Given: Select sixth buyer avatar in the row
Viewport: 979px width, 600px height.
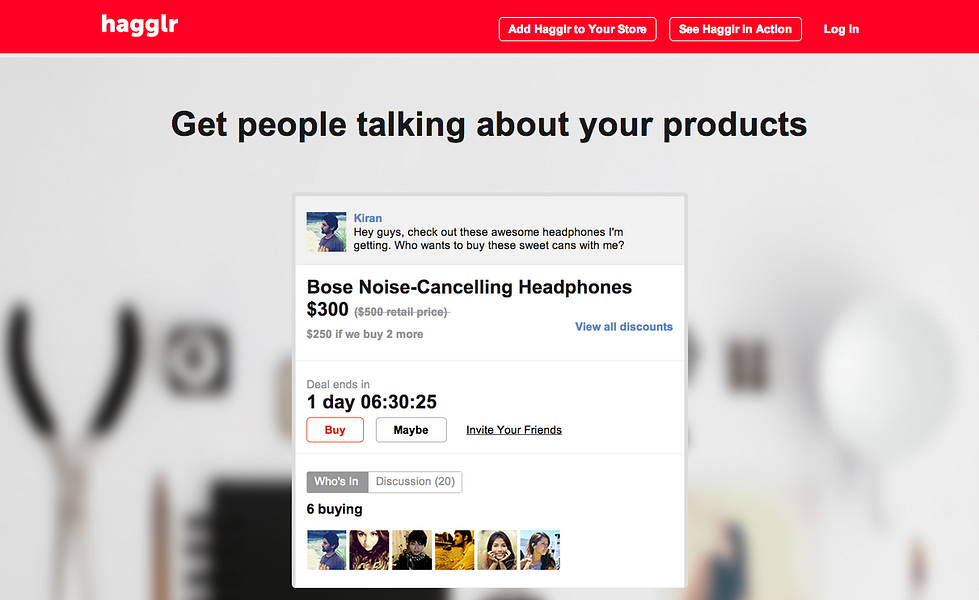Looking at the screenshot, I should [x=540, y=550].
